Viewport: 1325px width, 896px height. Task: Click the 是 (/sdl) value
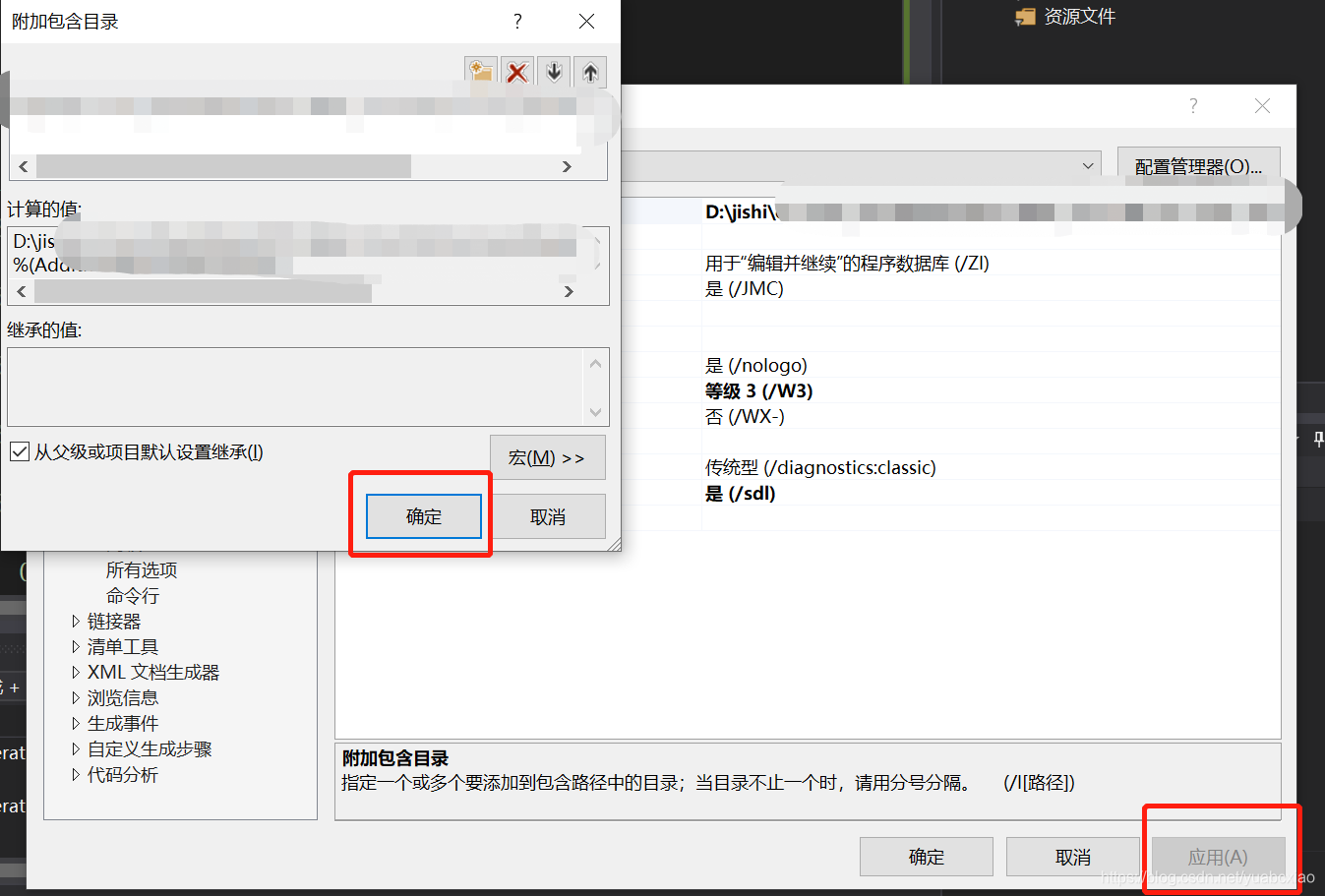741,494
